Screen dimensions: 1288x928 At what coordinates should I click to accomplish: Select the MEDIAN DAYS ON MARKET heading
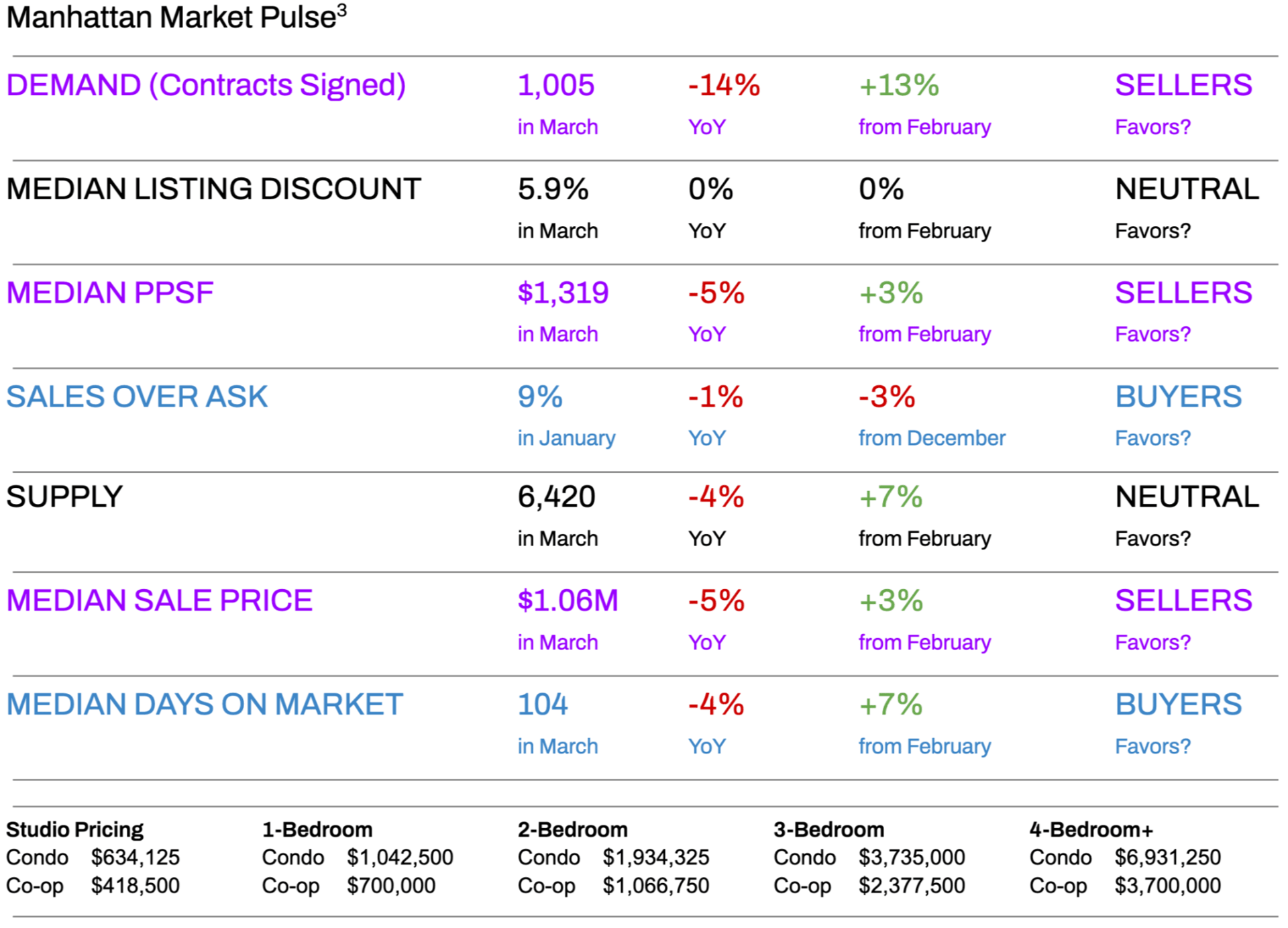[205, 705]
